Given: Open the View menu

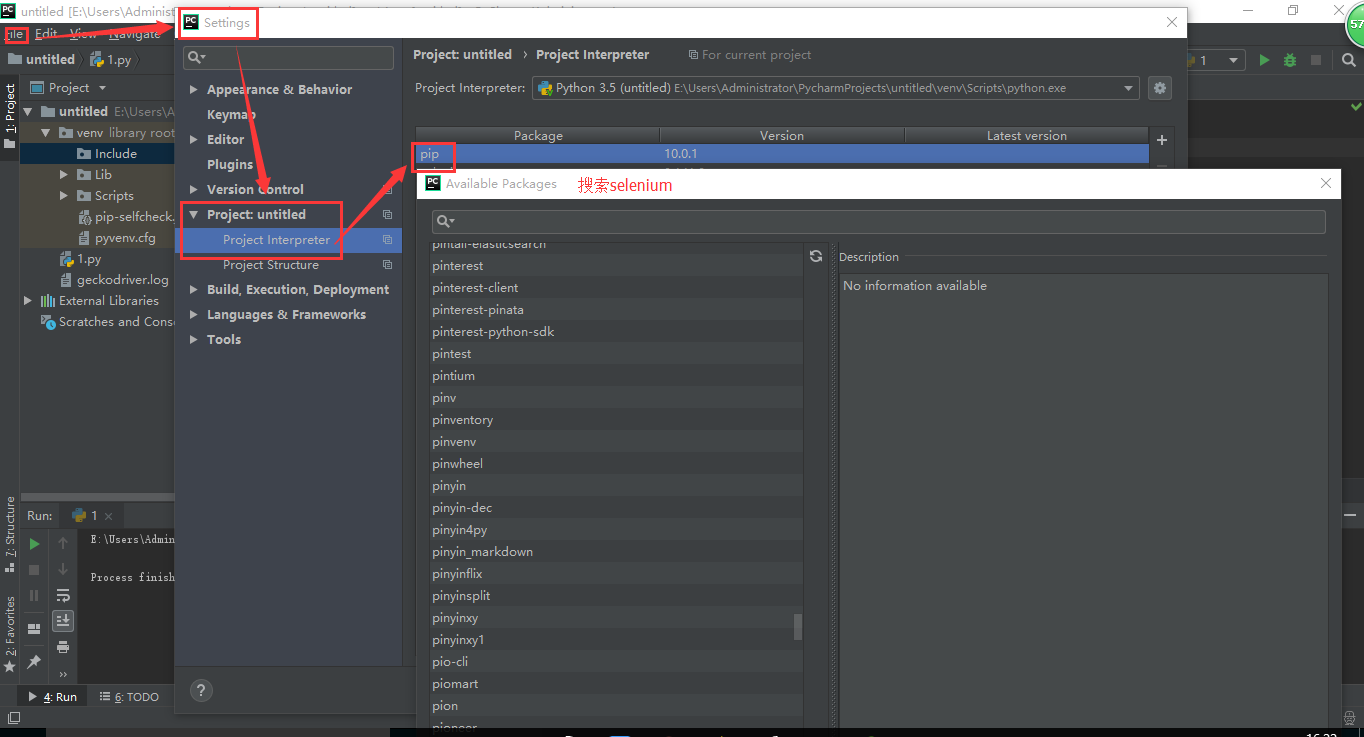Looking at the screenshot, I should point(83,34).
